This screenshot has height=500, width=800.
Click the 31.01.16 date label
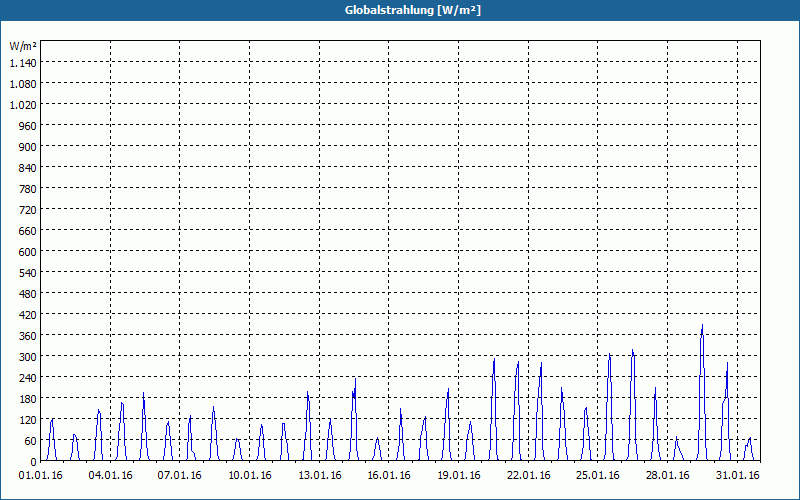pos(737,476)
